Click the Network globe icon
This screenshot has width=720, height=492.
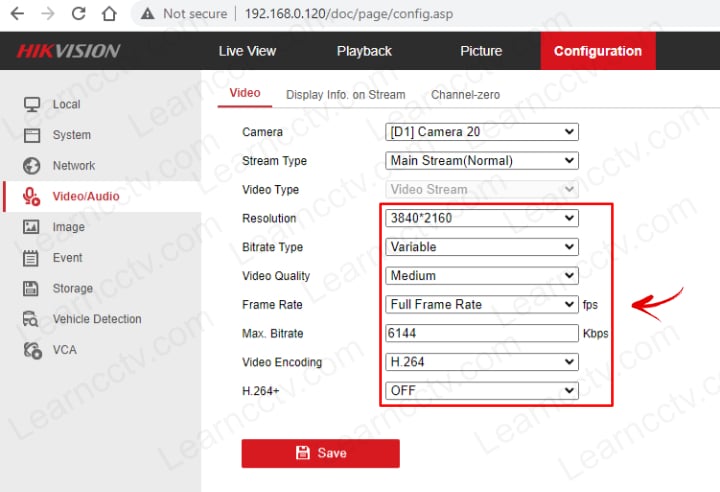(32, 166)
